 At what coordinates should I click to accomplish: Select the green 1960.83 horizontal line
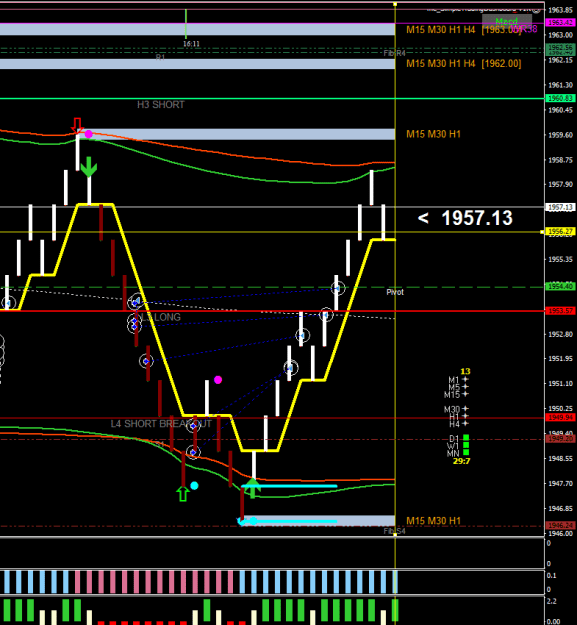tap(272, 98)
